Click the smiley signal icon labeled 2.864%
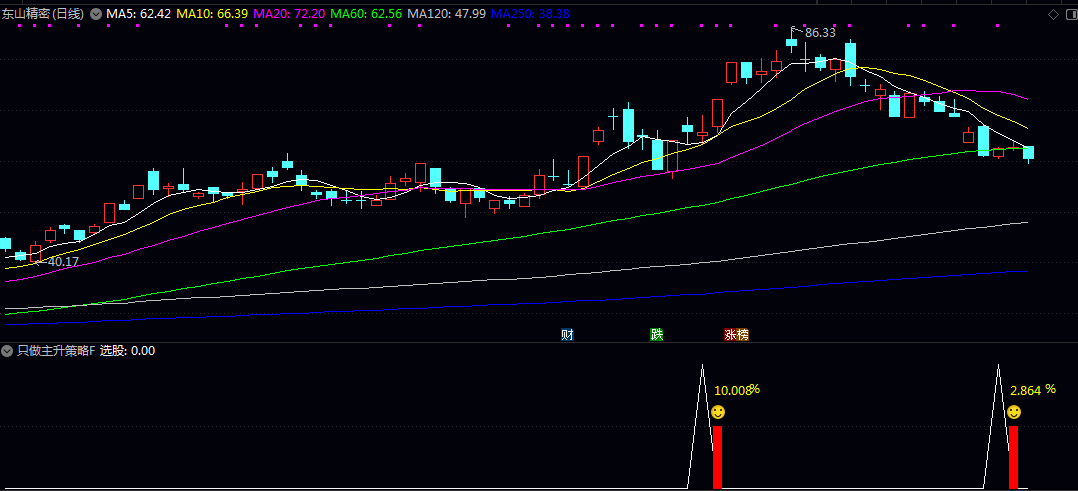Viewport: 1078px width, 491px height. tap(1014, 412)
